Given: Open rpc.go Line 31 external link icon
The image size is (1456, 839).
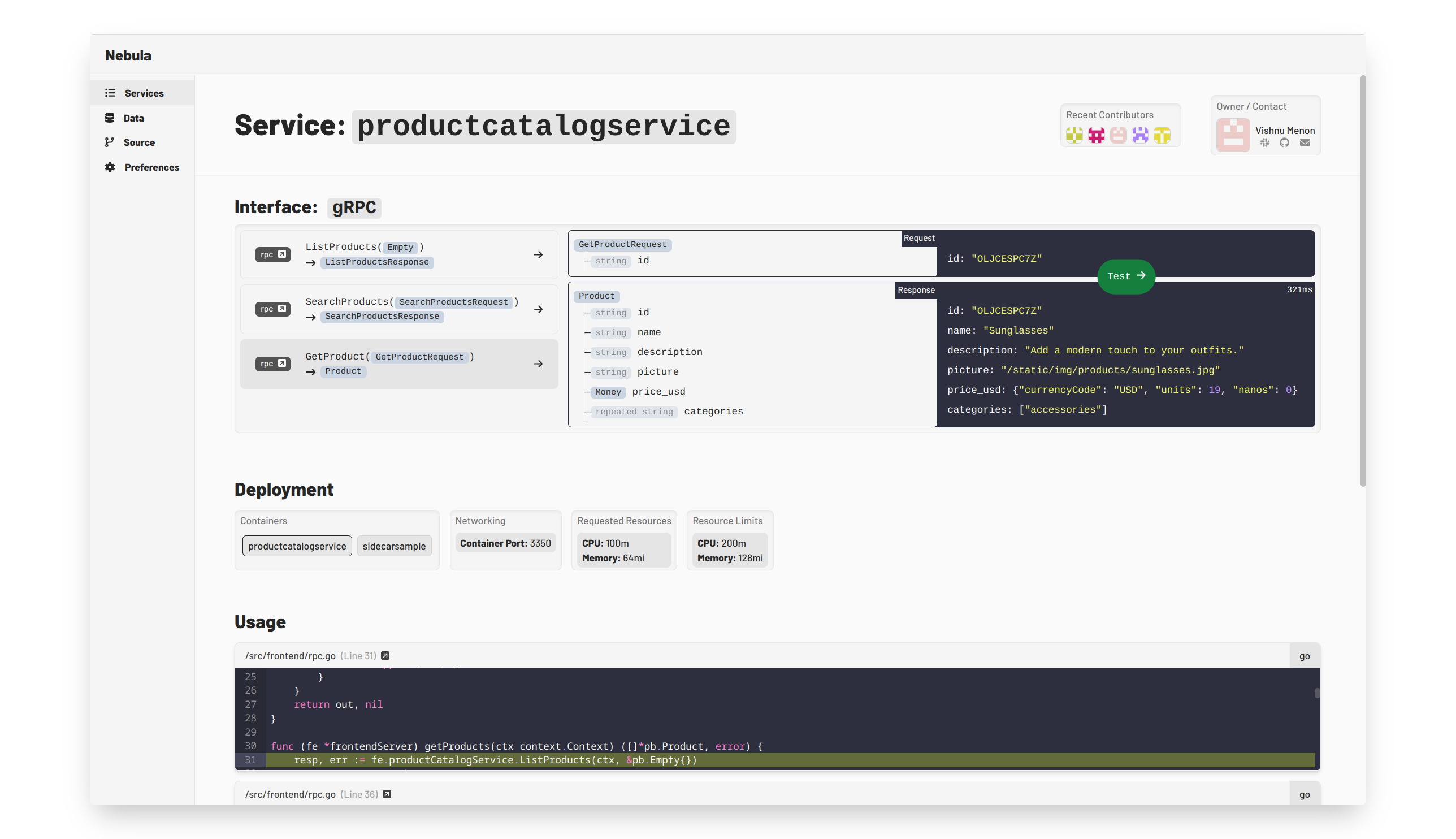Looking at the screenshot, I should [x=385, y=655].
